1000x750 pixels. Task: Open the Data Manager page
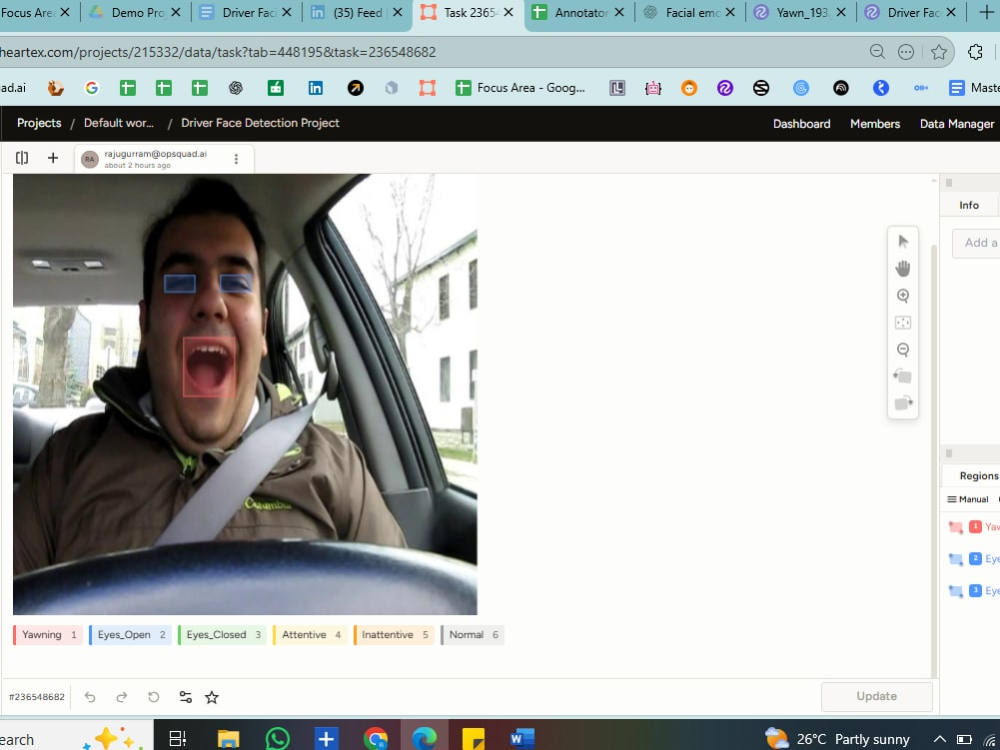957,124
